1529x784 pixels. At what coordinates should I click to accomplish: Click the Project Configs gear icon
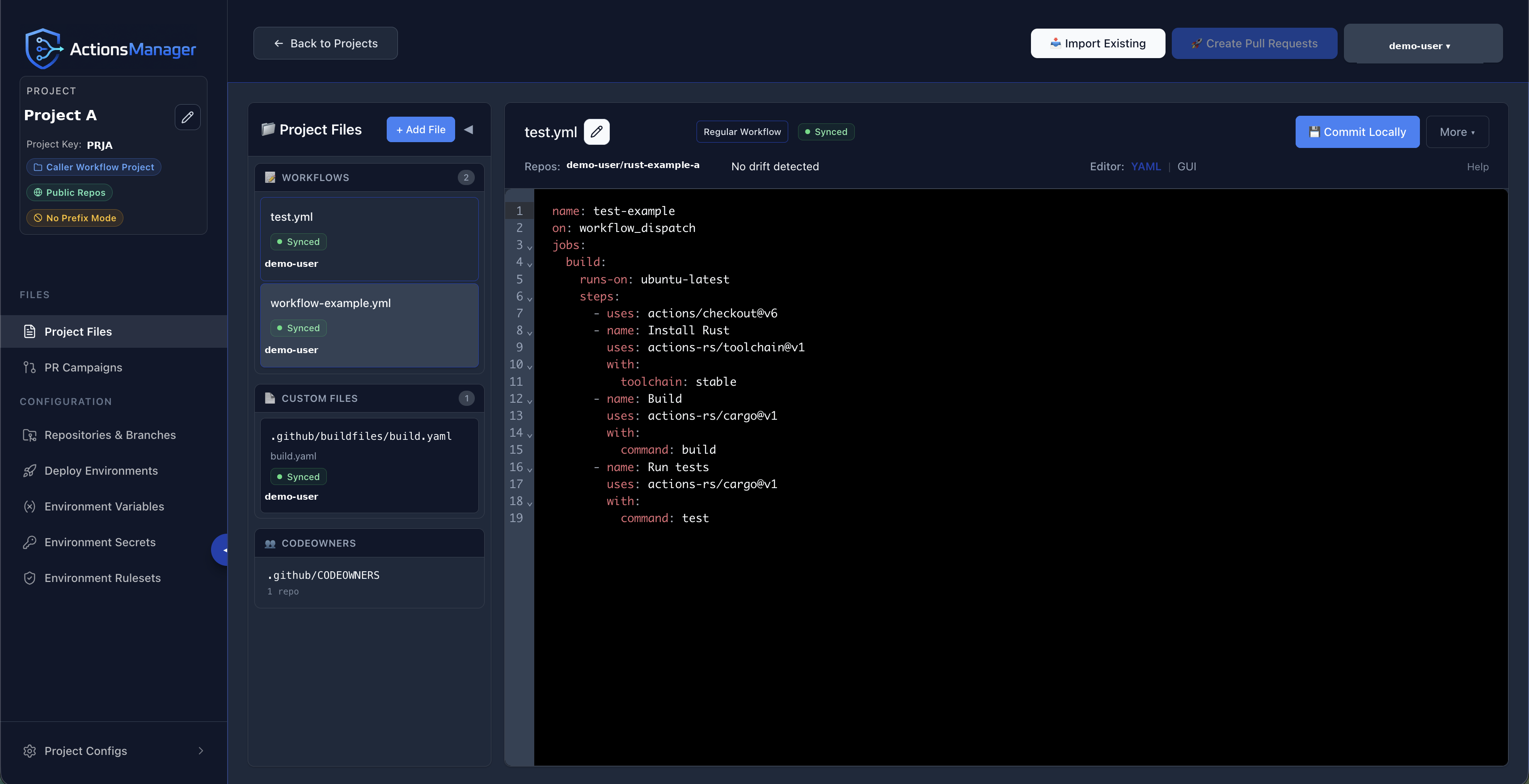point(30,751)
